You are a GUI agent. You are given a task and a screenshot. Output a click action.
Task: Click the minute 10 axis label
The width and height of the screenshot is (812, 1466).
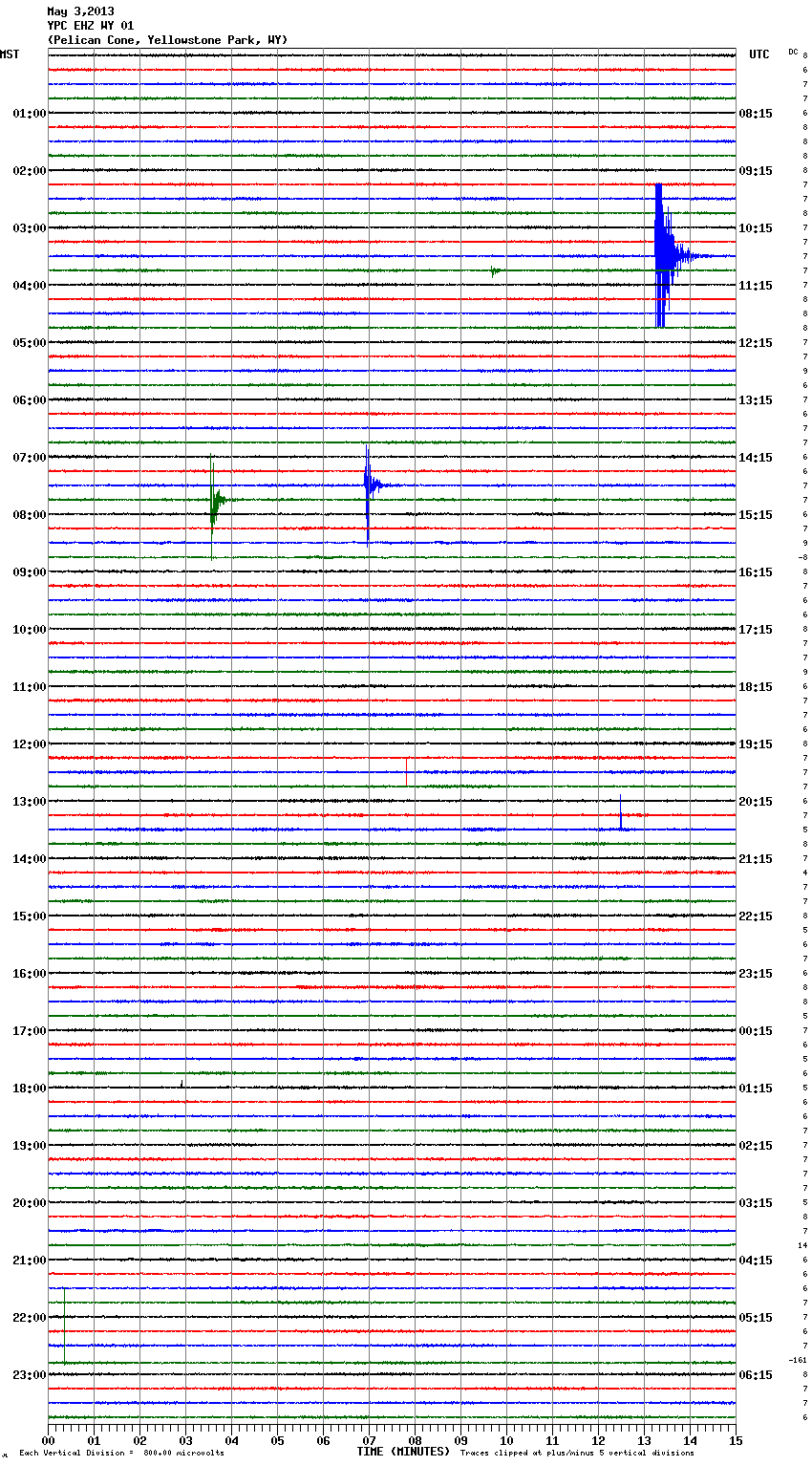click(x=506, y=1440)
